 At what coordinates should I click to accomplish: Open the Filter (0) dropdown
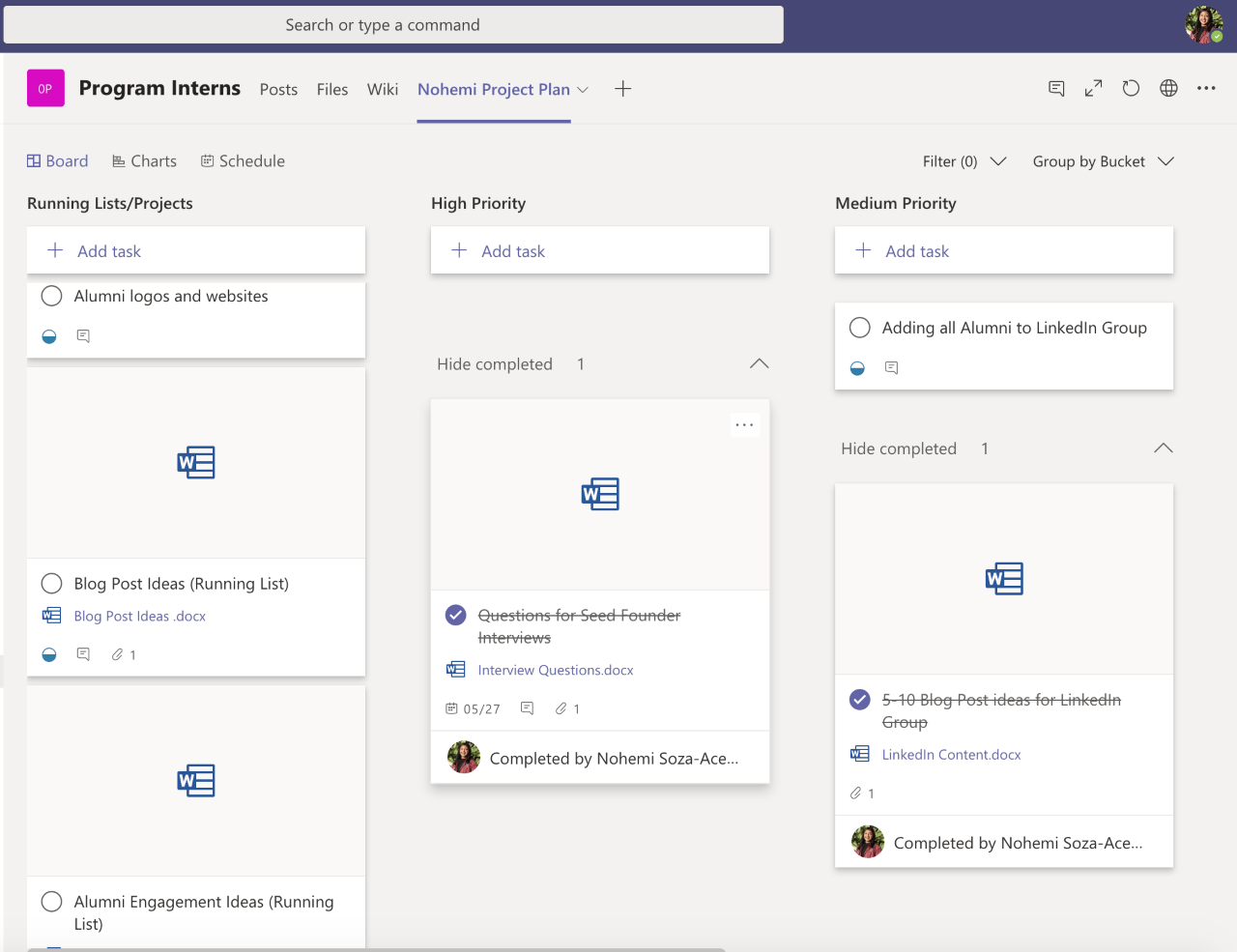[x=964, y=161]
